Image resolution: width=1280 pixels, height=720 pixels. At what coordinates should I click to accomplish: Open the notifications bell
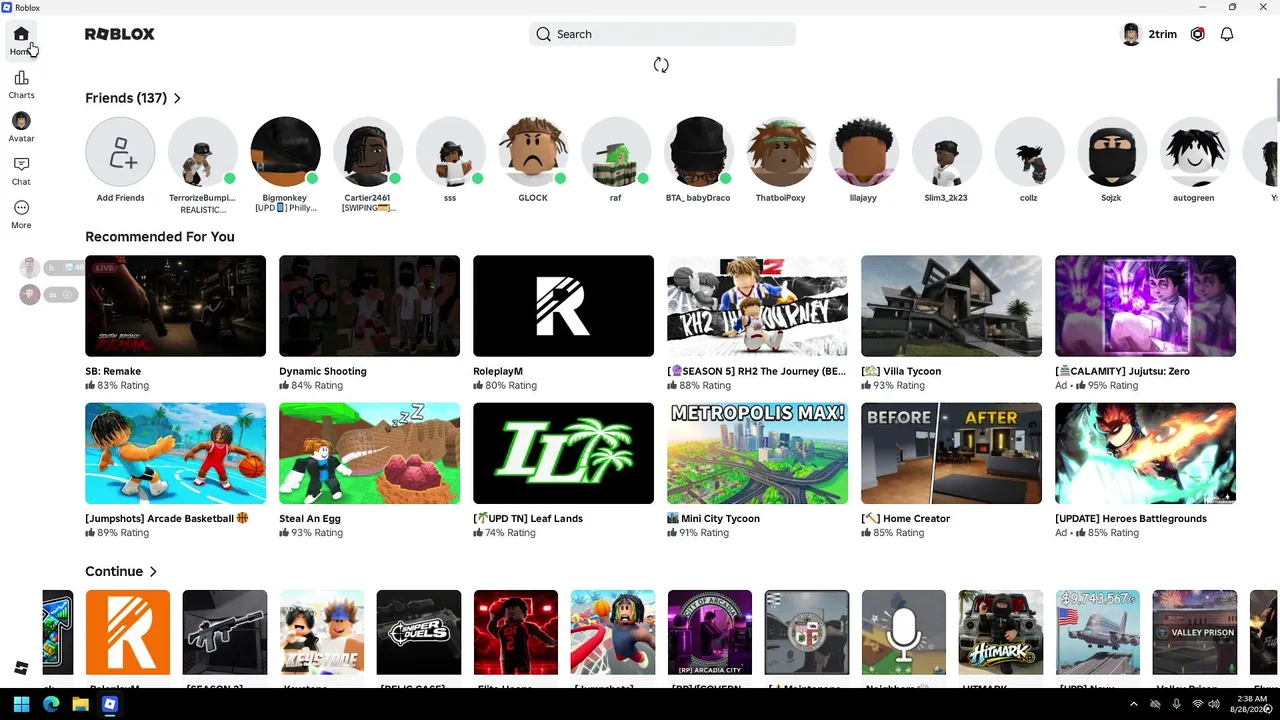(1227, 34)
